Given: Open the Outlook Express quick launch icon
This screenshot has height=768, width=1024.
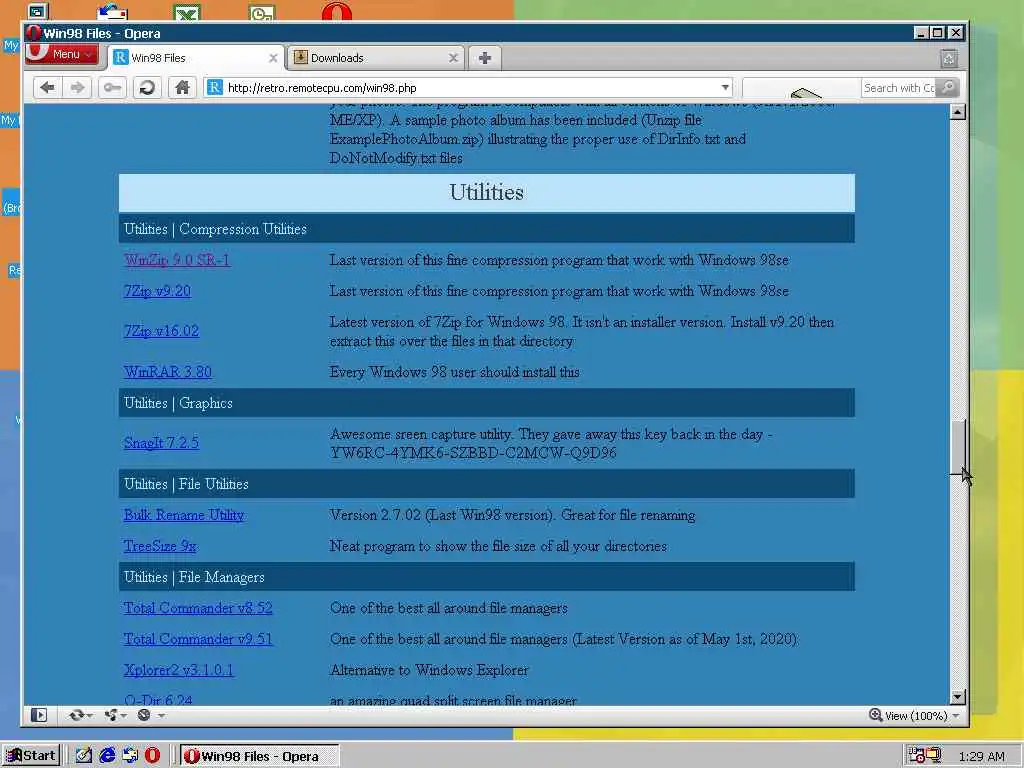Looking at the screenshot, I should pyautogui.click(x=130, y=756).
